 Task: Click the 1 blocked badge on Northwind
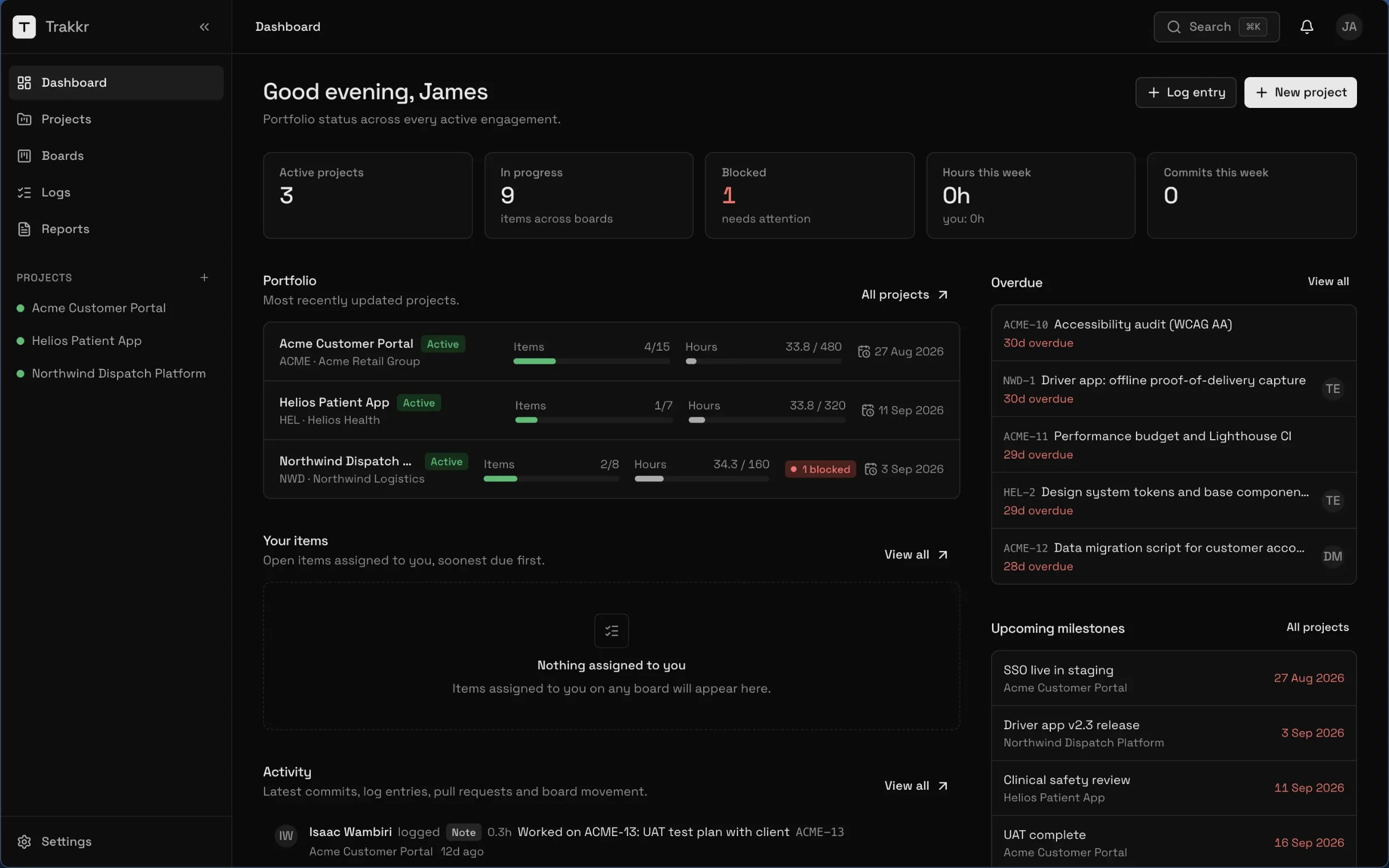click(x=820, y=469)
